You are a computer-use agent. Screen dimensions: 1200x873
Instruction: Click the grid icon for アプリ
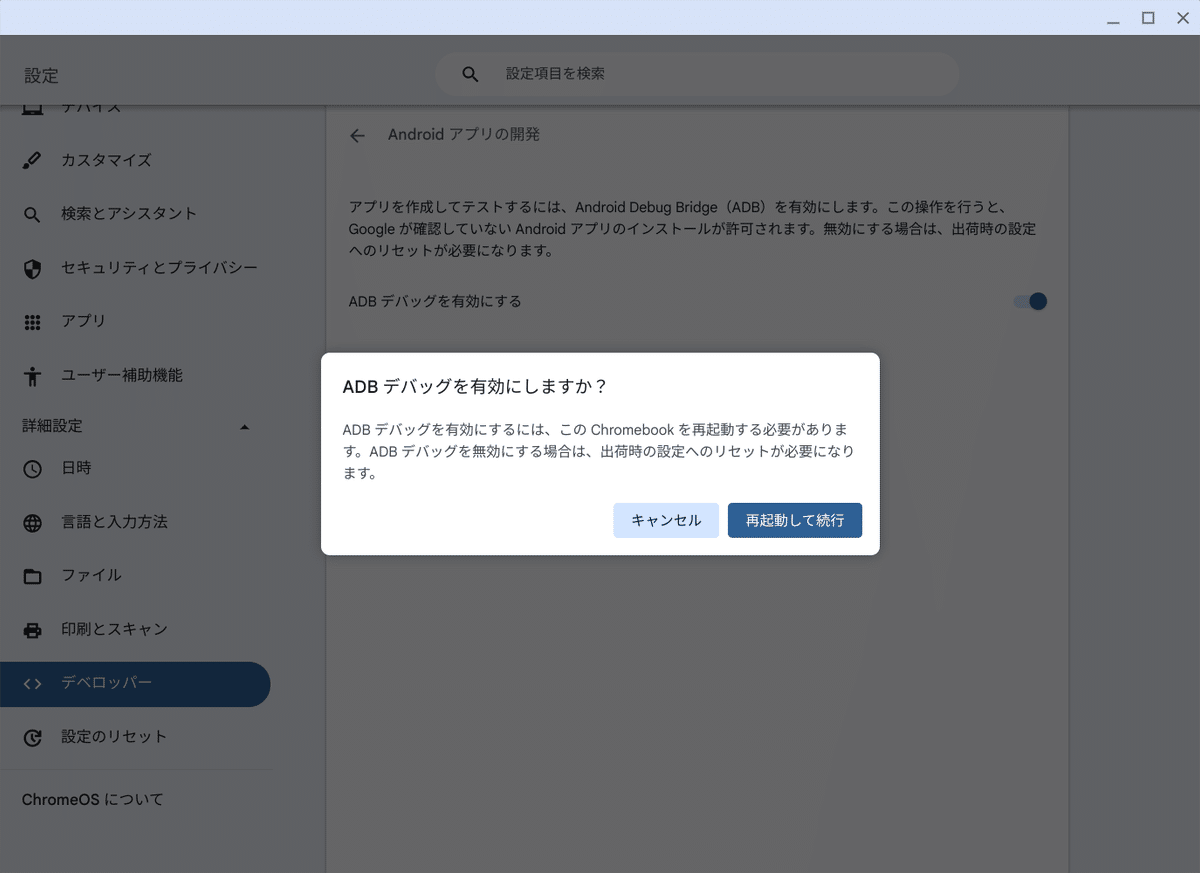(32, 322)
